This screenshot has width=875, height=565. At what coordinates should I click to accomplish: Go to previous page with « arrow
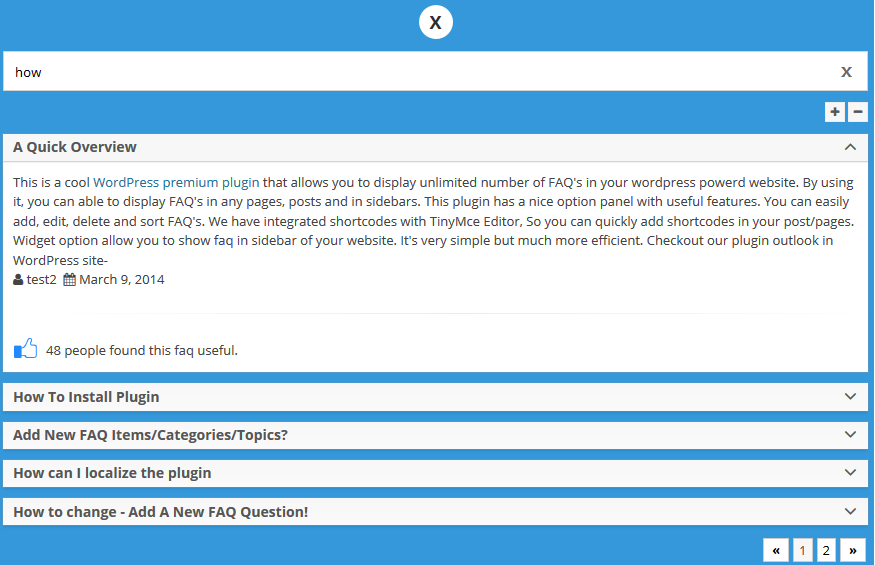776,550
